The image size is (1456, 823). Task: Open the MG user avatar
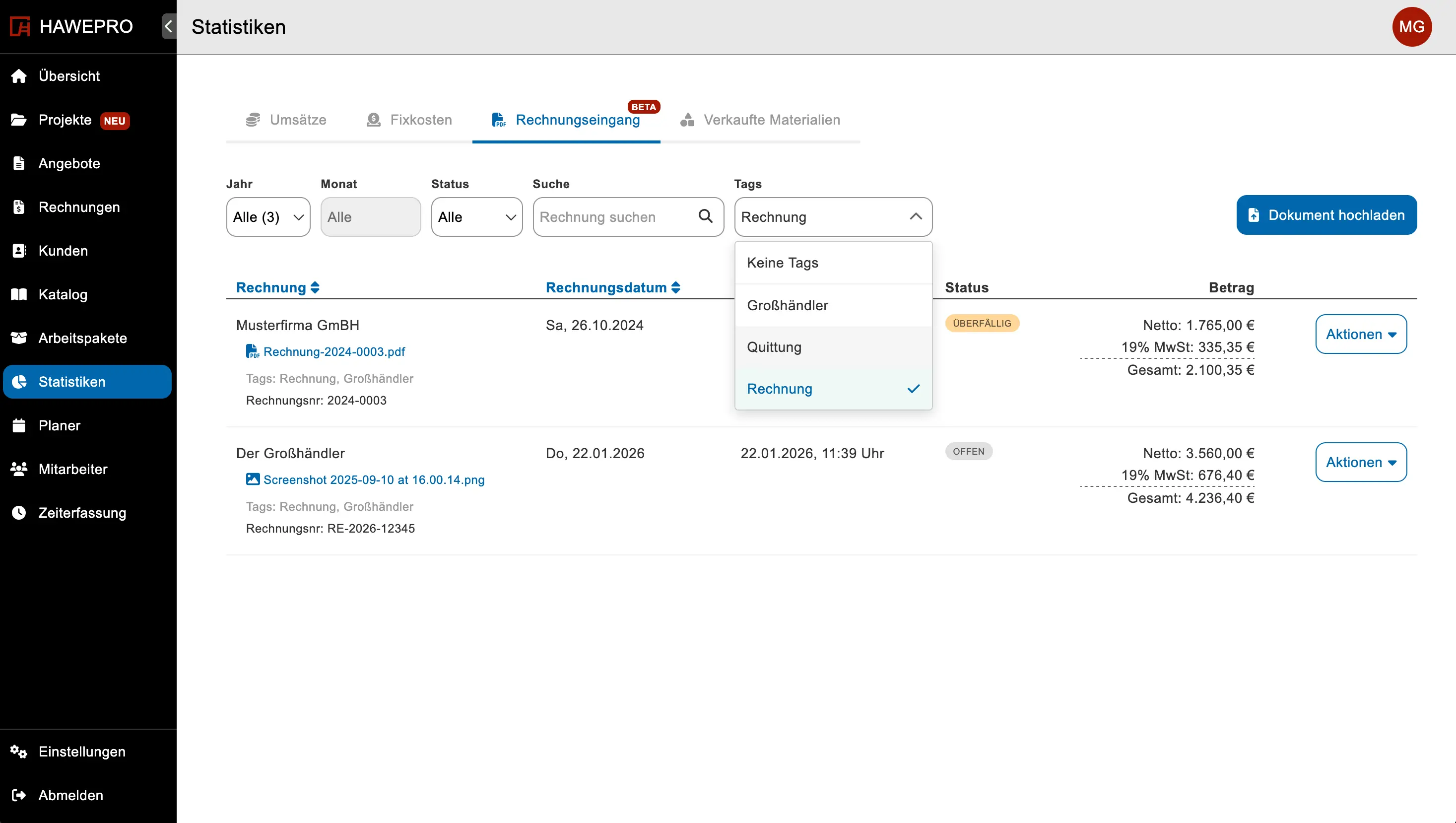click(1411, 27)
